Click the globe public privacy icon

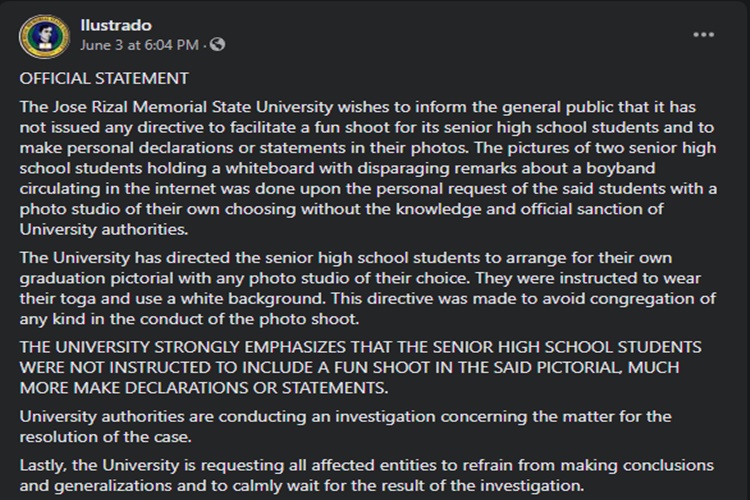[x=218, y=45]
